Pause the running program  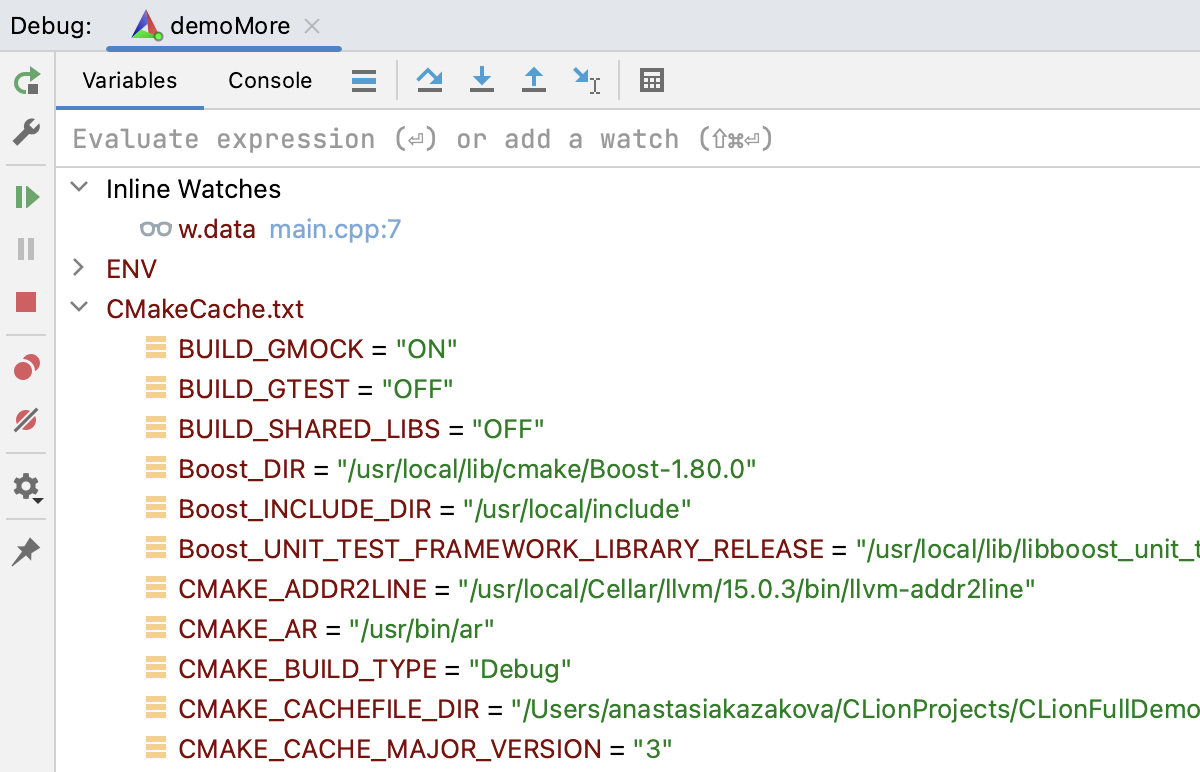pyautogui.click(x=27, y=249)
